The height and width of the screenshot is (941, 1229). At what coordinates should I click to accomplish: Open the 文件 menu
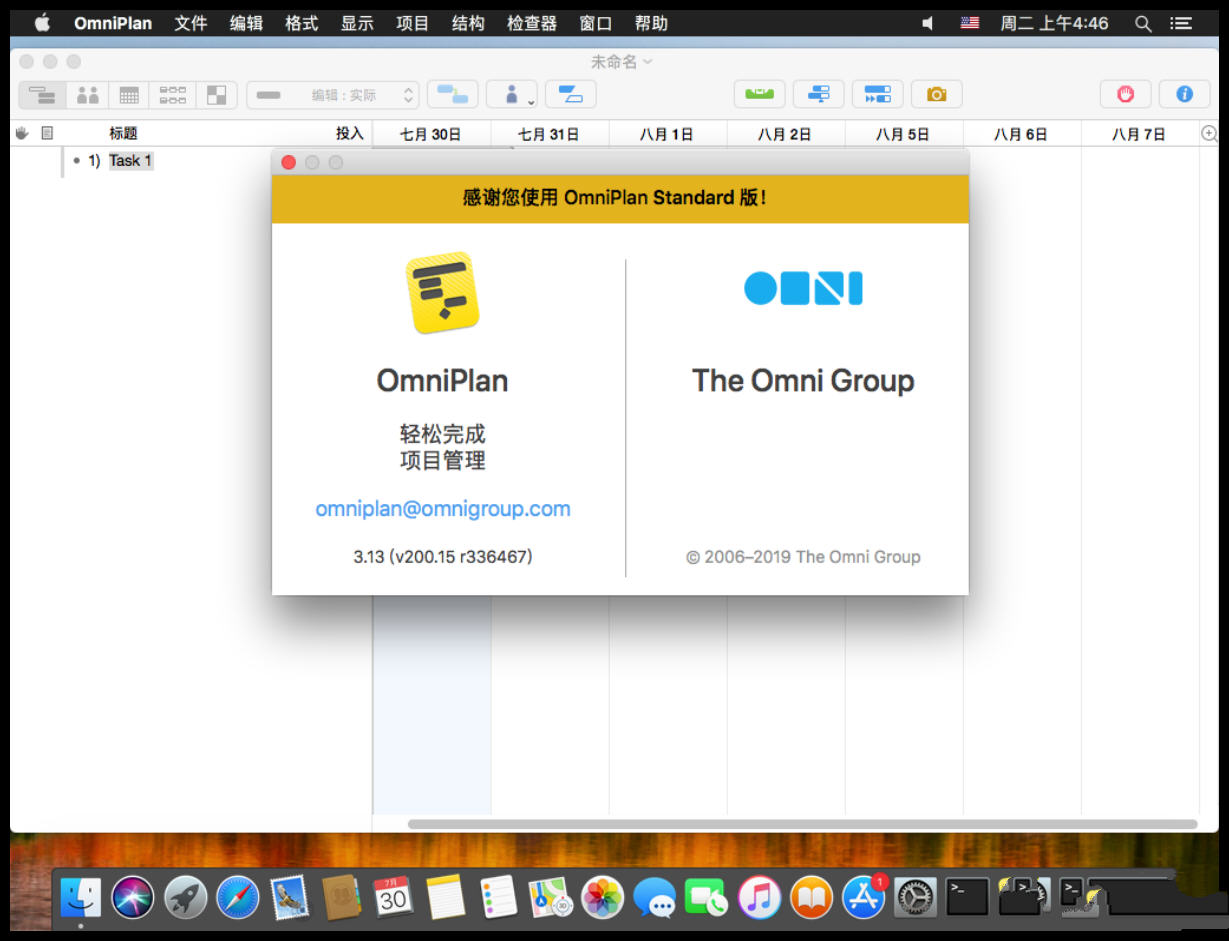[190, 23]
